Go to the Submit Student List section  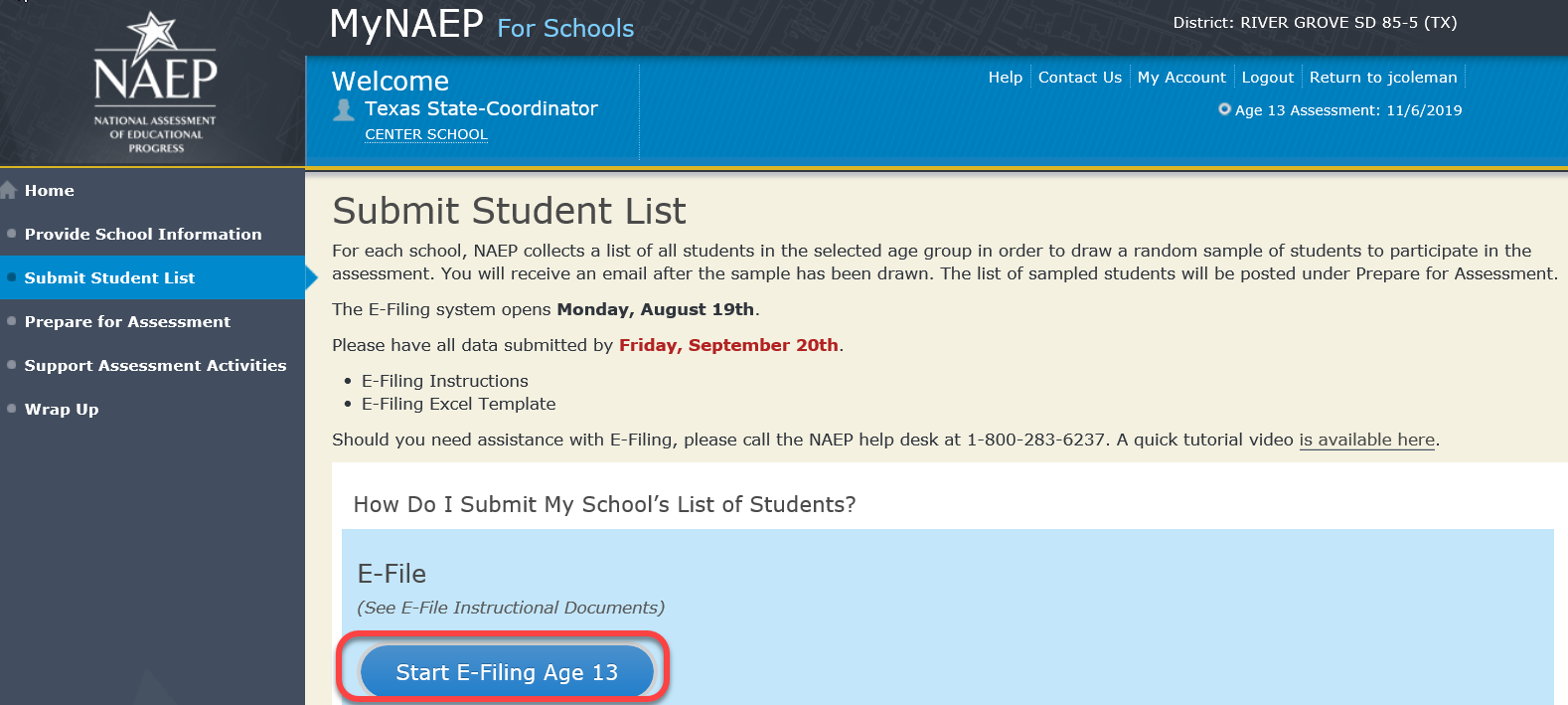(x=109, y=277)
